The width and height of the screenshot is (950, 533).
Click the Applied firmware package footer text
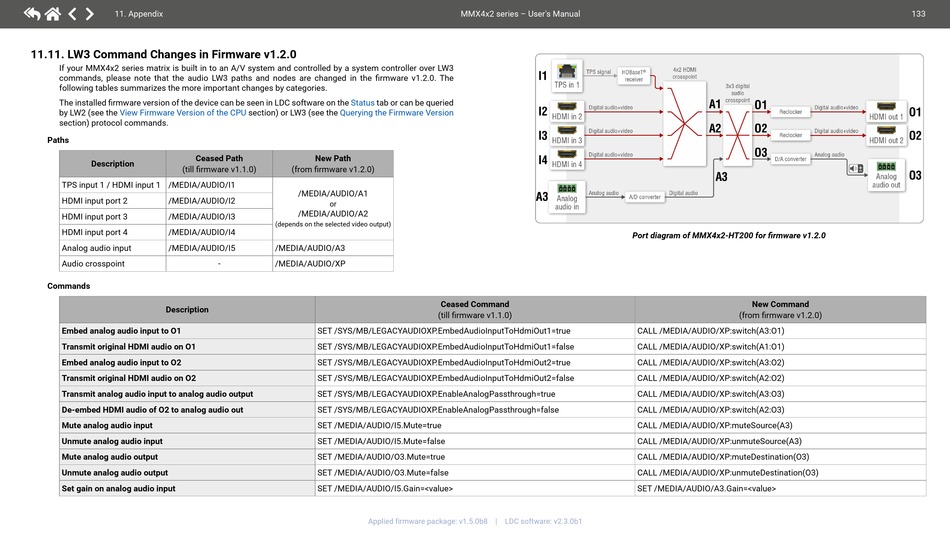pos(428,521)
